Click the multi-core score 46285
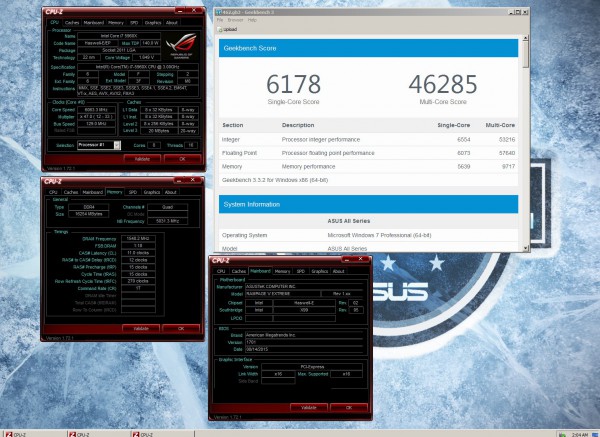The image size is (600, 437). (x=443, y=84)
